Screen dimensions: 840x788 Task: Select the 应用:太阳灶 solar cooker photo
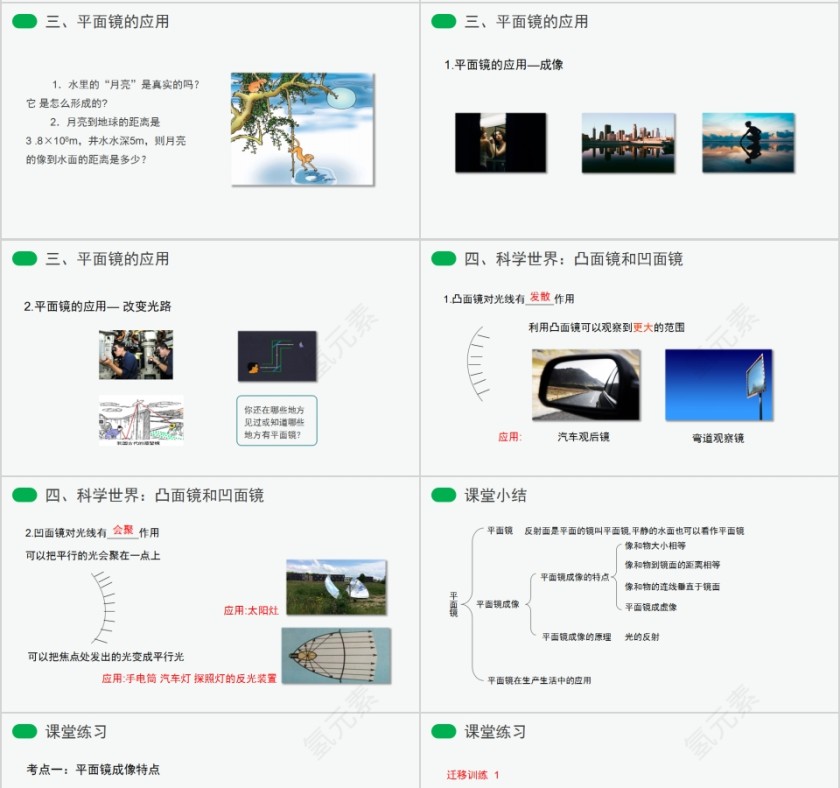(x=335, y=588)
